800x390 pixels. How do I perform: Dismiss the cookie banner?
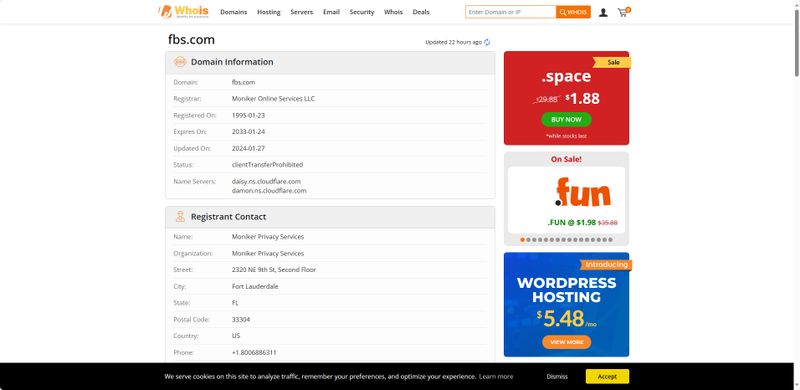point(557,376)
